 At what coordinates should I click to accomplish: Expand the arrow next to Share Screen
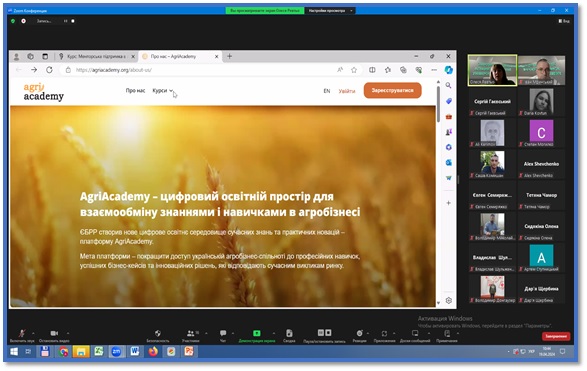(274, 333)
